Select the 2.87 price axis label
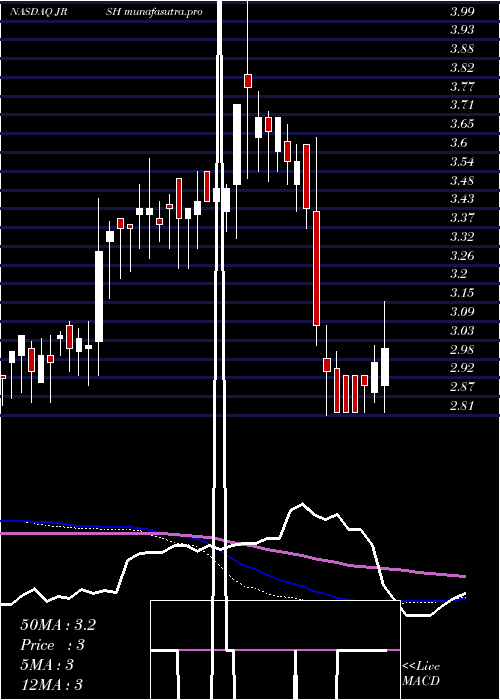This screenshot has width=500, height=700. pos(462,387)
